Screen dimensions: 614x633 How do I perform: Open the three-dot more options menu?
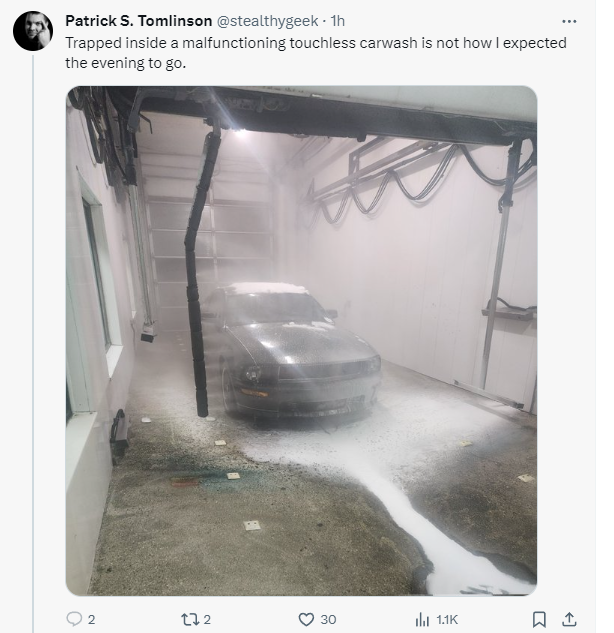tap(569, 20)
